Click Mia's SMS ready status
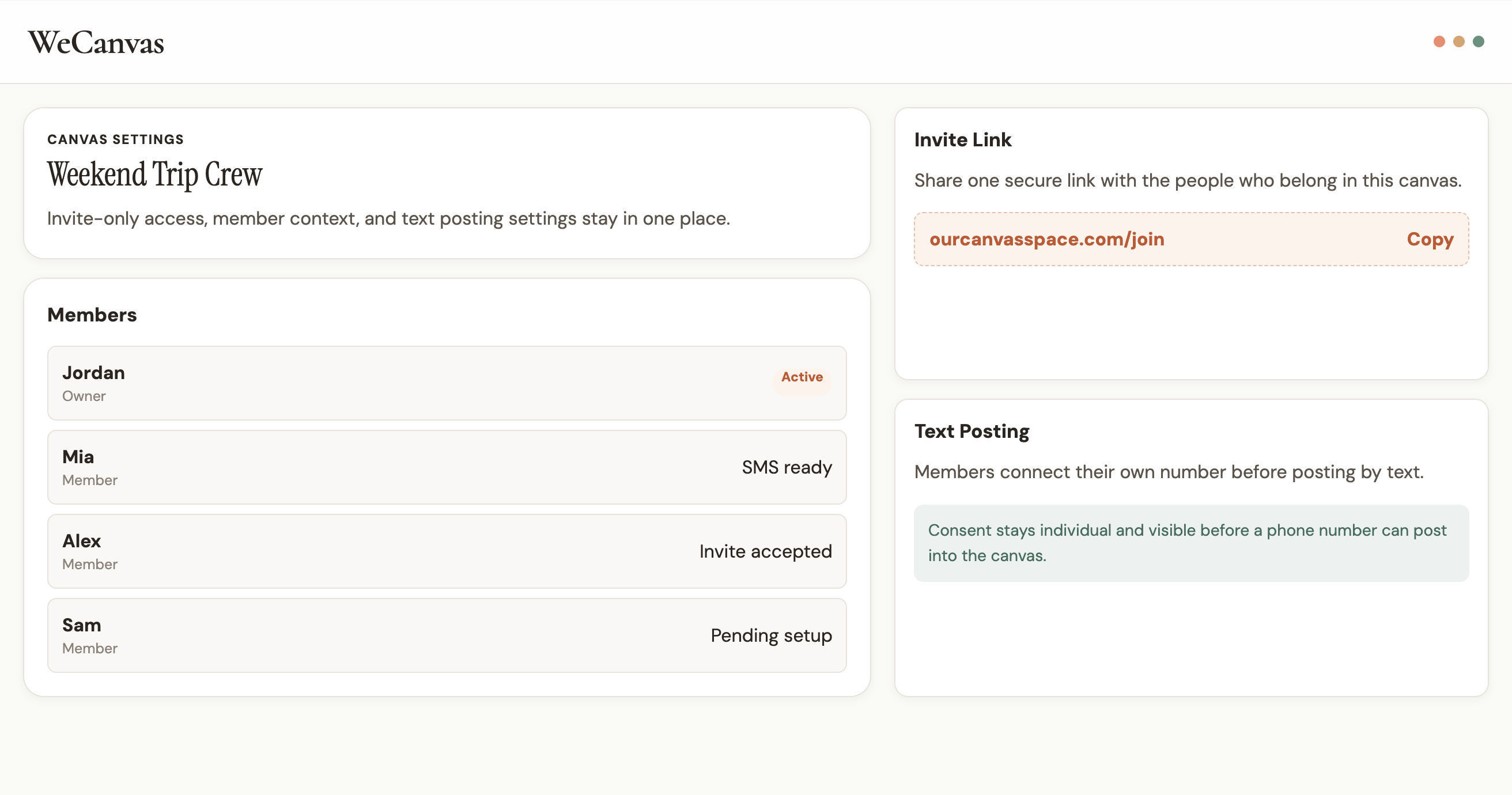 pyautogui.click(x=787, y=468)
